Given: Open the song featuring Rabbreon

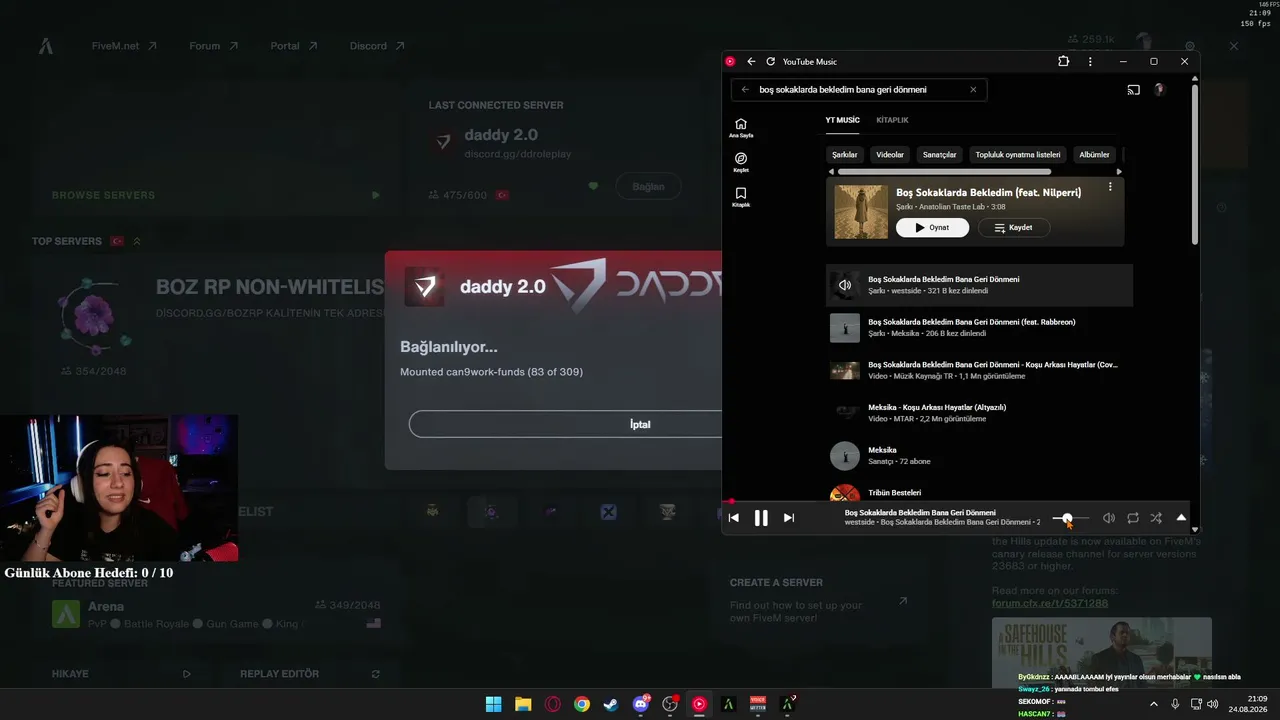Looking at the screenshot, I should coord(979,328).
